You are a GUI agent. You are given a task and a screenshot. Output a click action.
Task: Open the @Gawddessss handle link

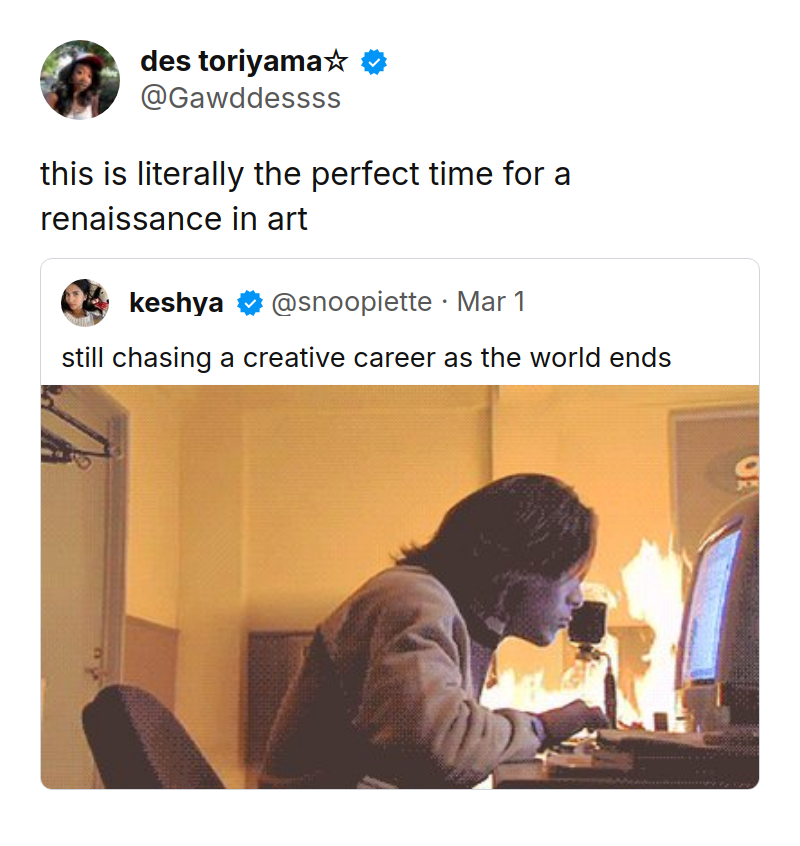click(x=240, y=98)
